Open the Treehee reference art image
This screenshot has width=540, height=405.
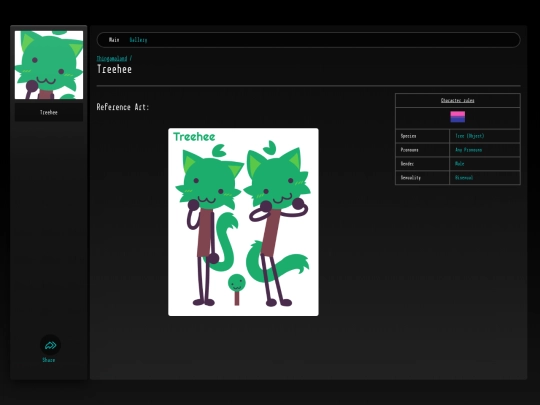(243, 222)
